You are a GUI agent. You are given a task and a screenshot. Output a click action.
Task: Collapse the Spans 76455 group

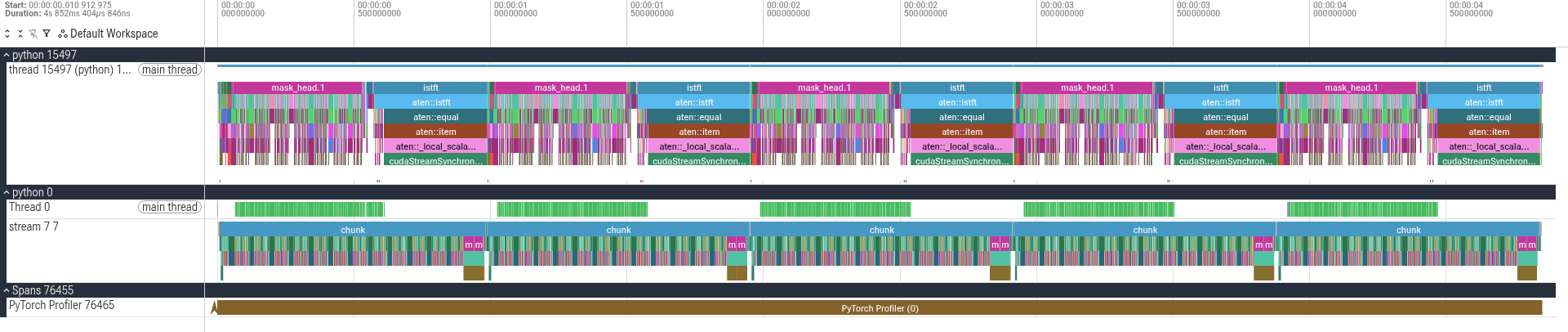pos(7,290)
